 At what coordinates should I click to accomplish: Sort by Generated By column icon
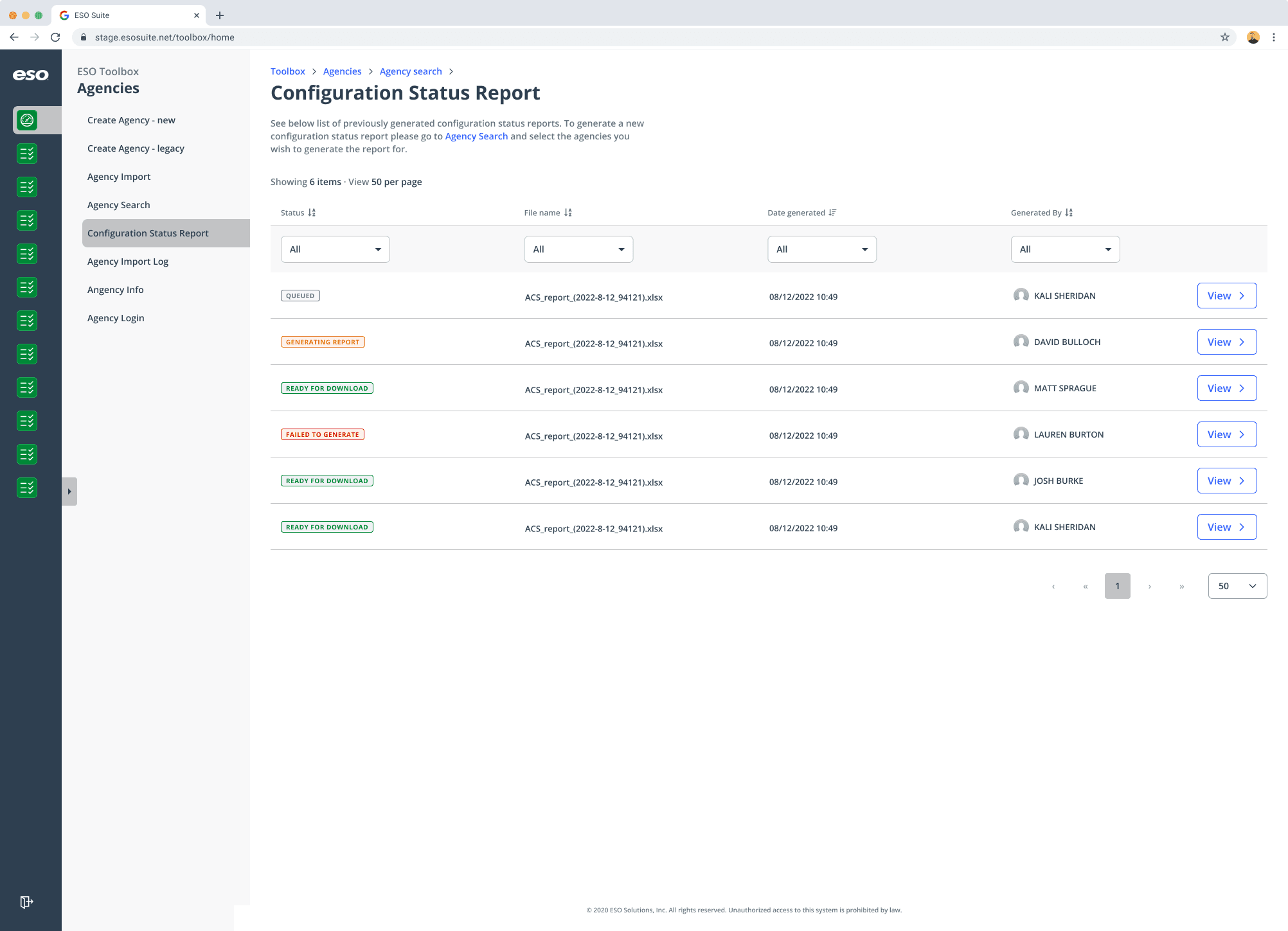1069,213
